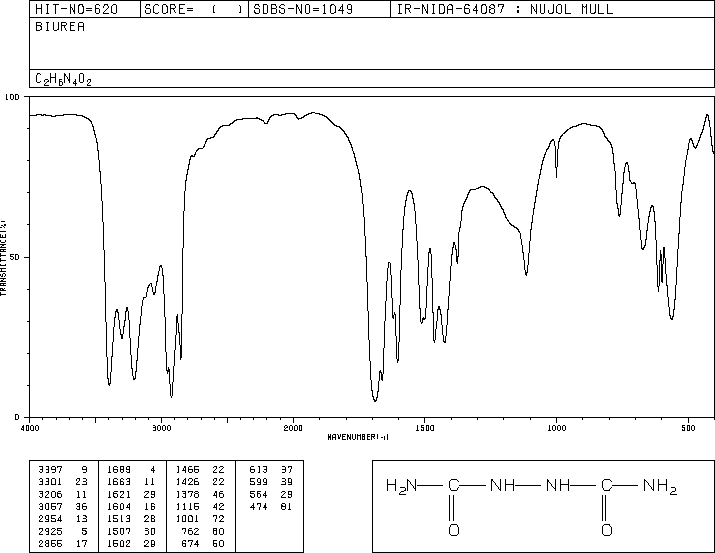Click the IR-NIDA-64087 : NUJOL MULL label
The width and height of the screenshot is (715, 553).
(x=505, y=9)
